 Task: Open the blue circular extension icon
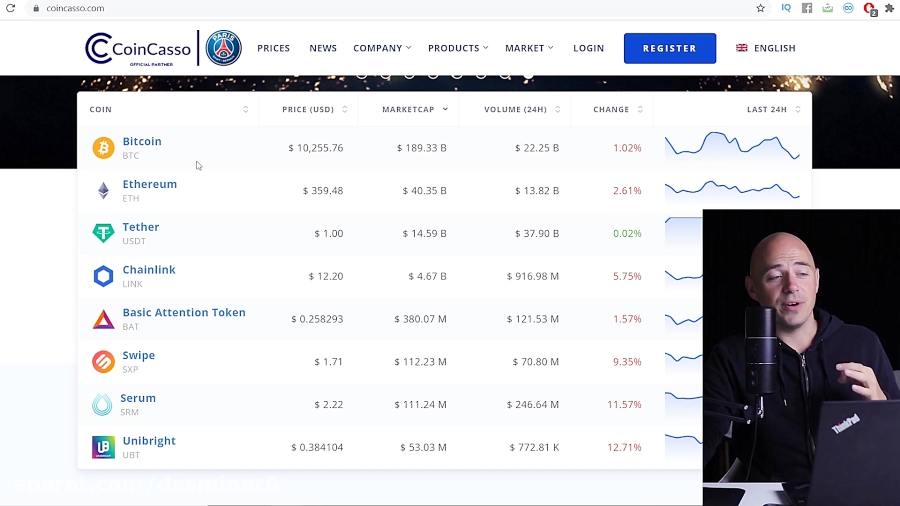click(848, 8)
